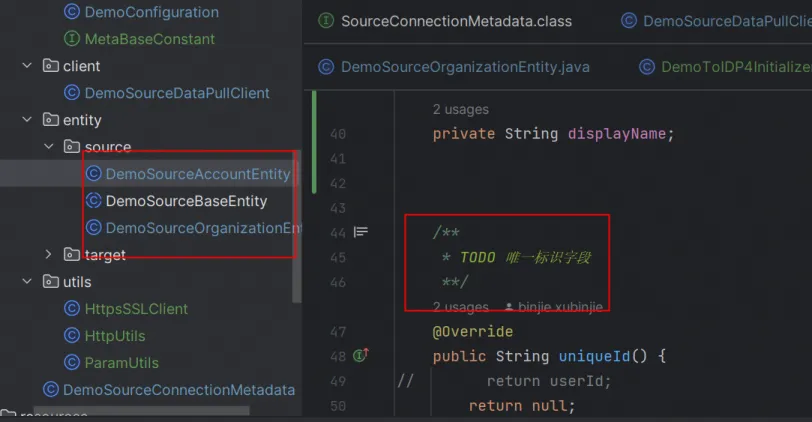This screenshot has height=422, width=812.
Task: Open DemoSourceConnectionMetadata in tree
Action: tap(179, 389)
